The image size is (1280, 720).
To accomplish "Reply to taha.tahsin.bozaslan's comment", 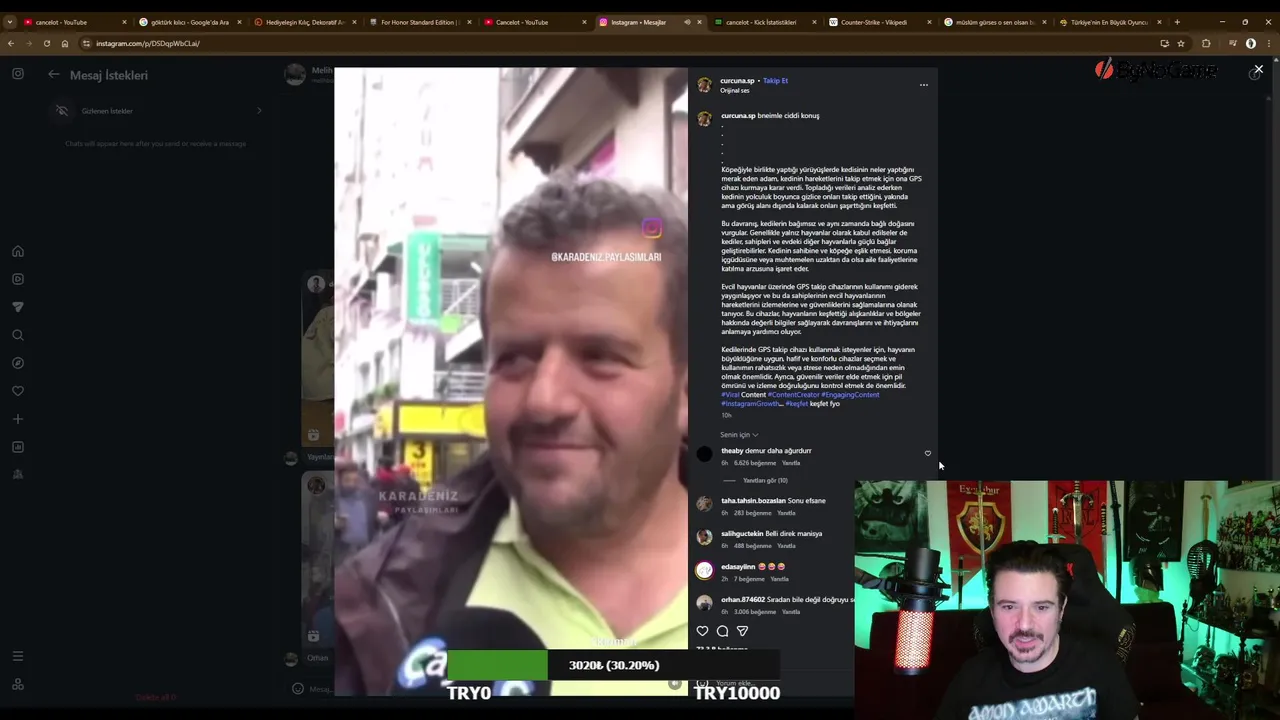I will pyautogui.click(x=786, y=513).
